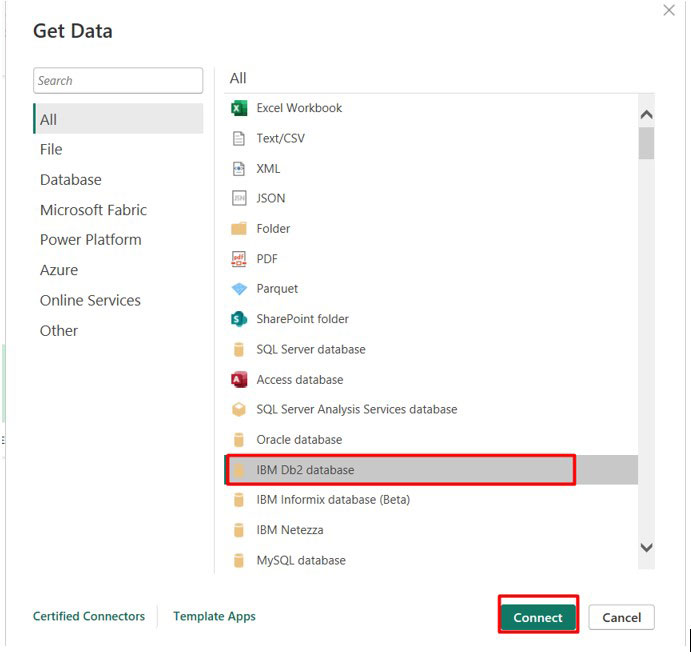Select the Oracle database label

click(x=299, y=440)
